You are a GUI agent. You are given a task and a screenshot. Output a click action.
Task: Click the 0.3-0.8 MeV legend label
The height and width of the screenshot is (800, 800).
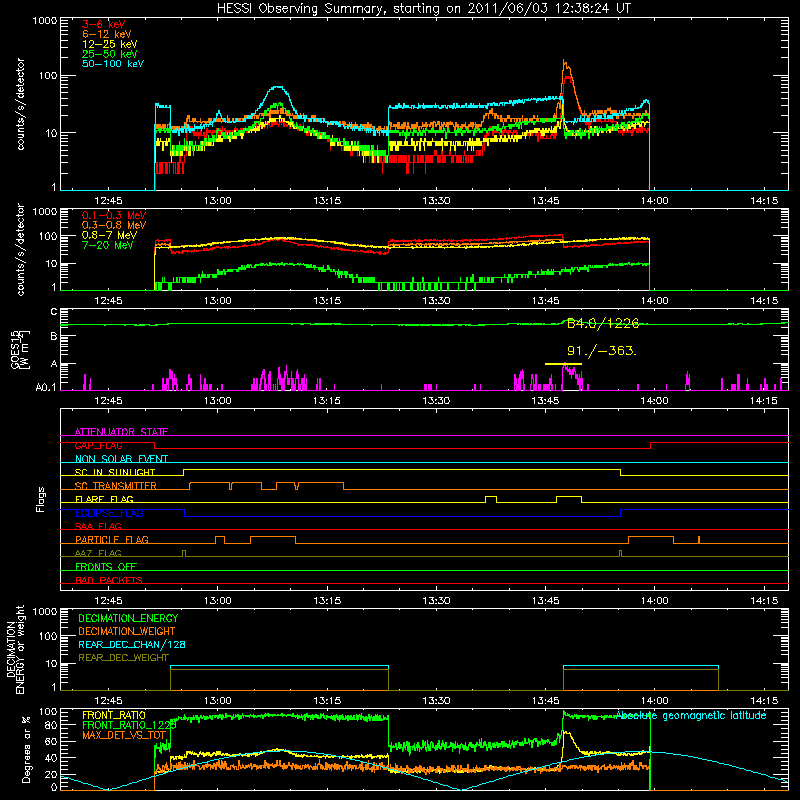point(114,225)
